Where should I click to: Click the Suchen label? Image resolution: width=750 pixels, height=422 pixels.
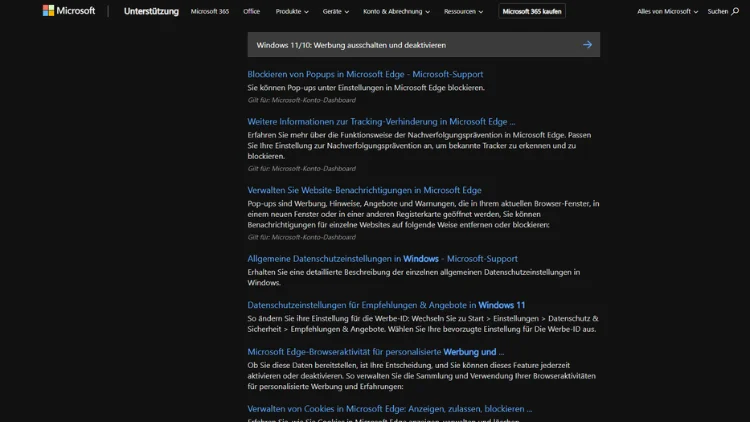pyautogui.click(x=717, y=11)
